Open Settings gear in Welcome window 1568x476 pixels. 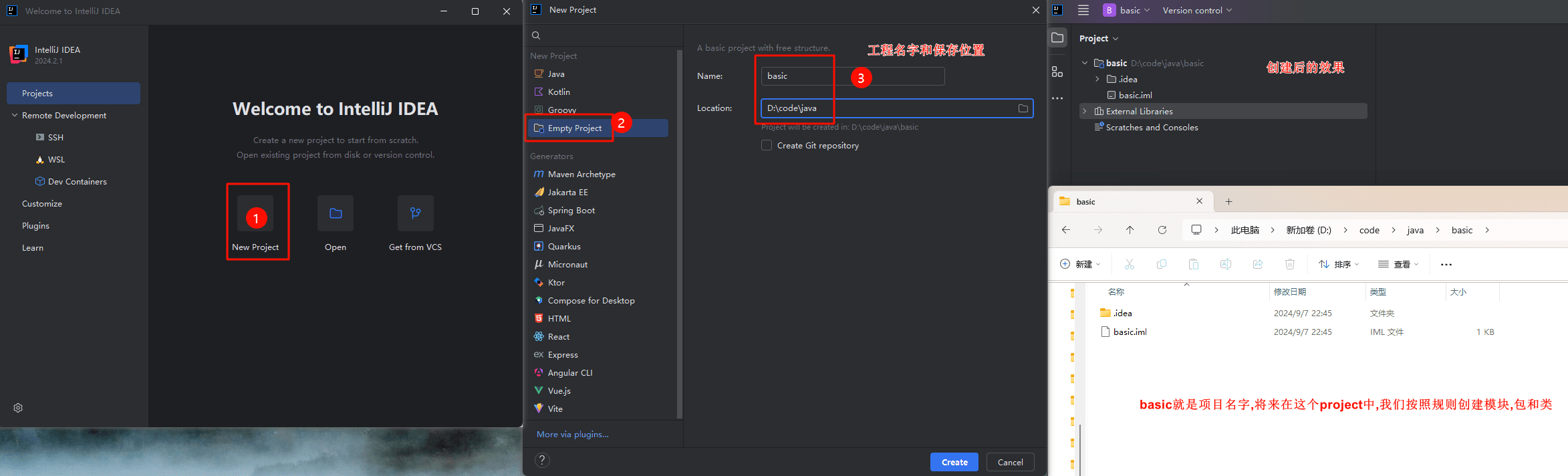click(18, 408)
